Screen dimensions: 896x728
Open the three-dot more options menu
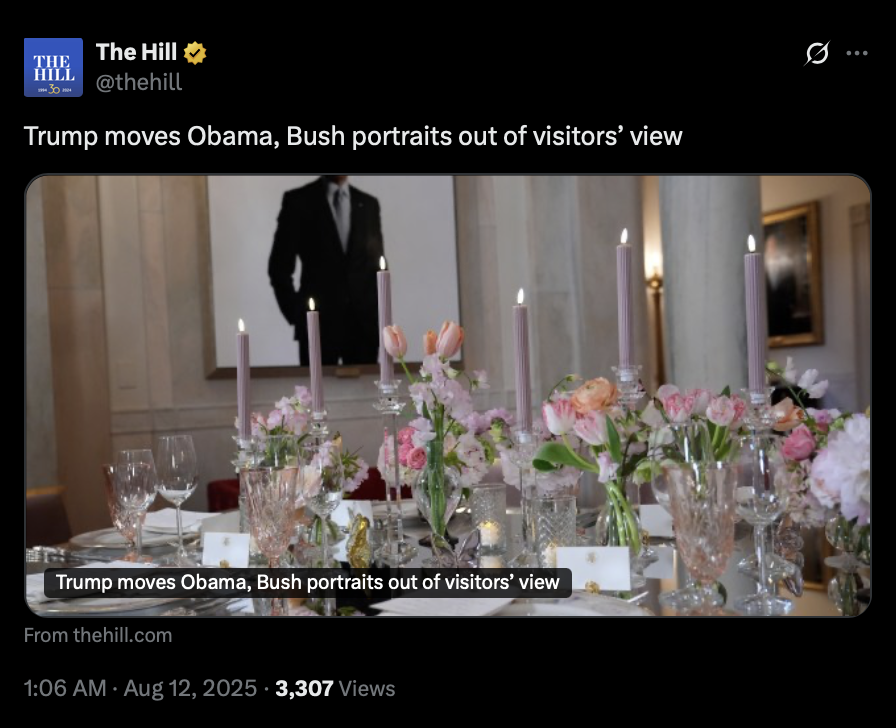click(857, 53)
